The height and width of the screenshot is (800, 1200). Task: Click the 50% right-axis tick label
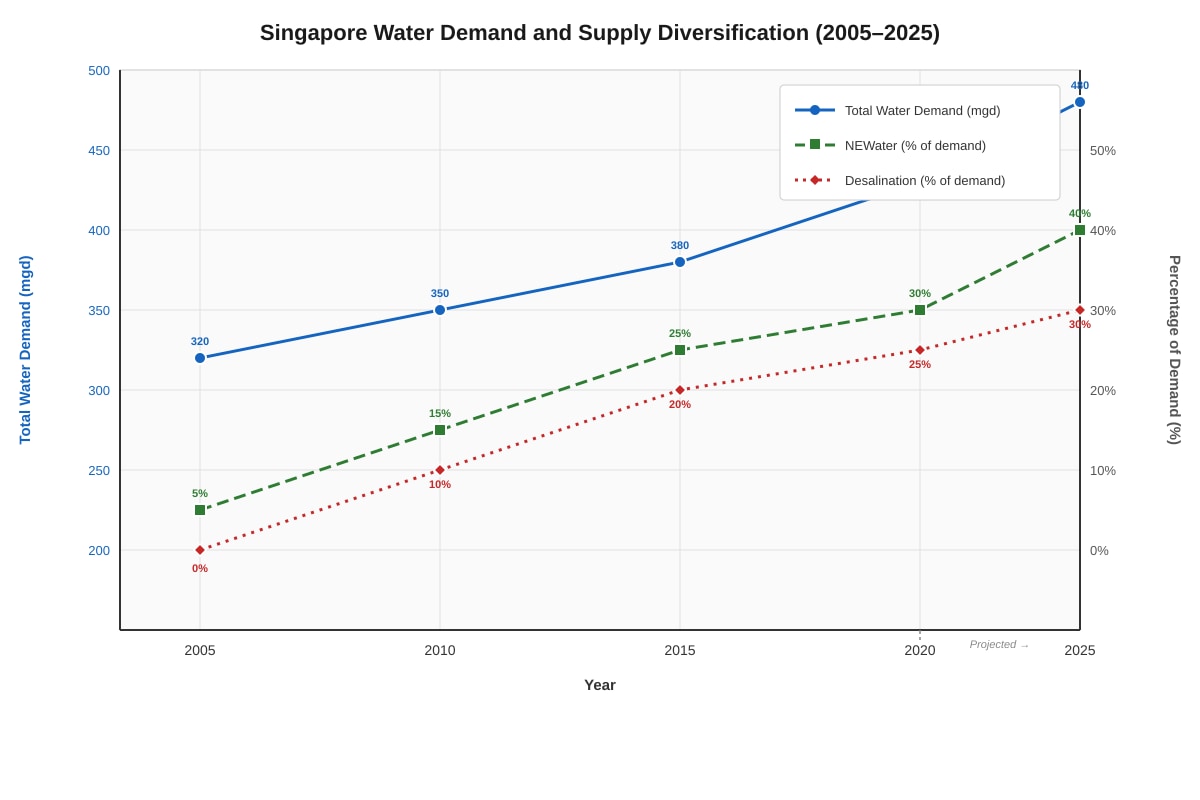[1103, 150]
